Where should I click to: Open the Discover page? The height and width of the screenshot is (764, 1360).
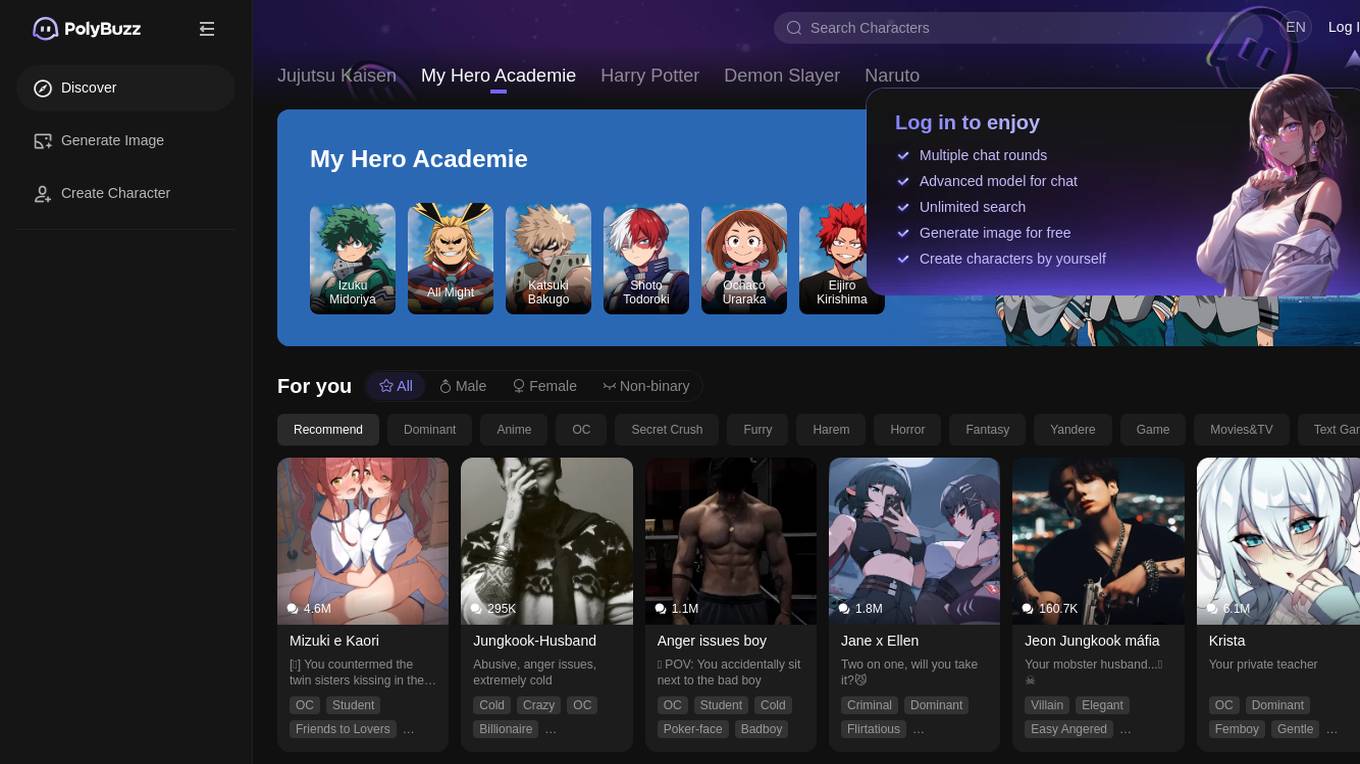pos(126,88)
